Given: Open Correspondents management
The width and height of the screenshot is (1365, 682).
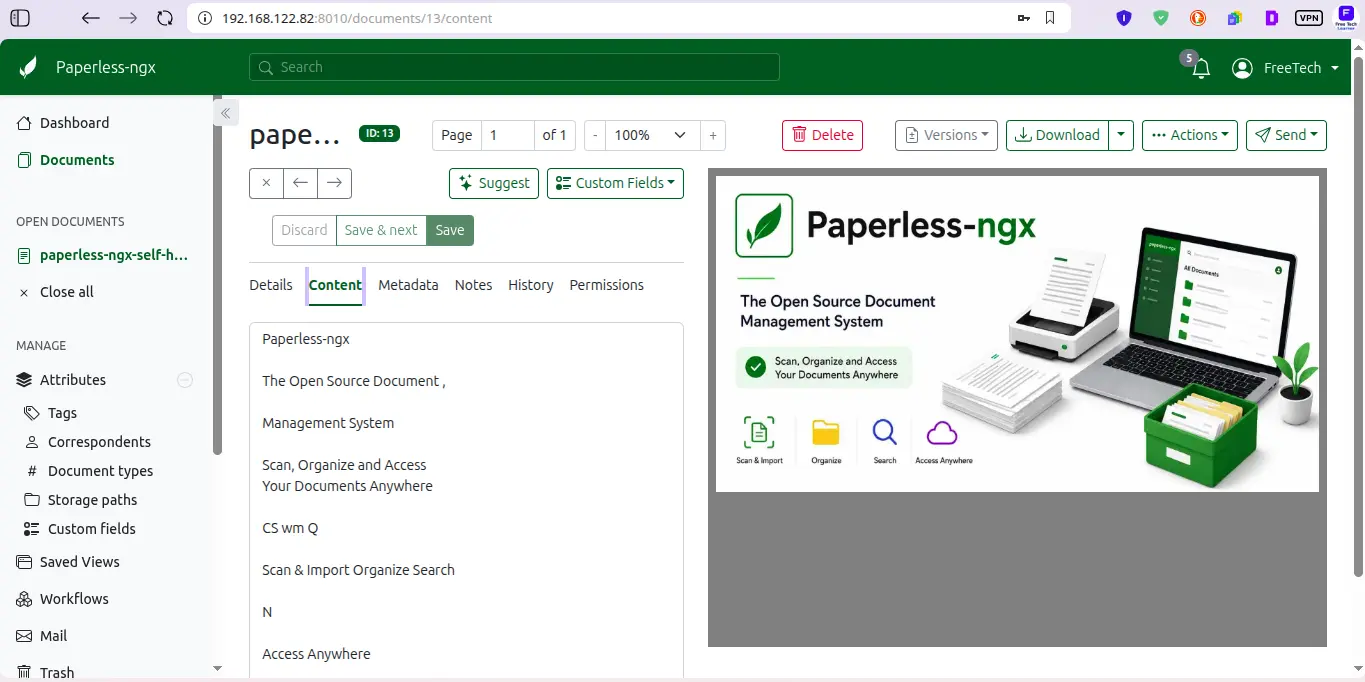Looking at the screenshot, I should pyautogui.click(x=99, y=442).
